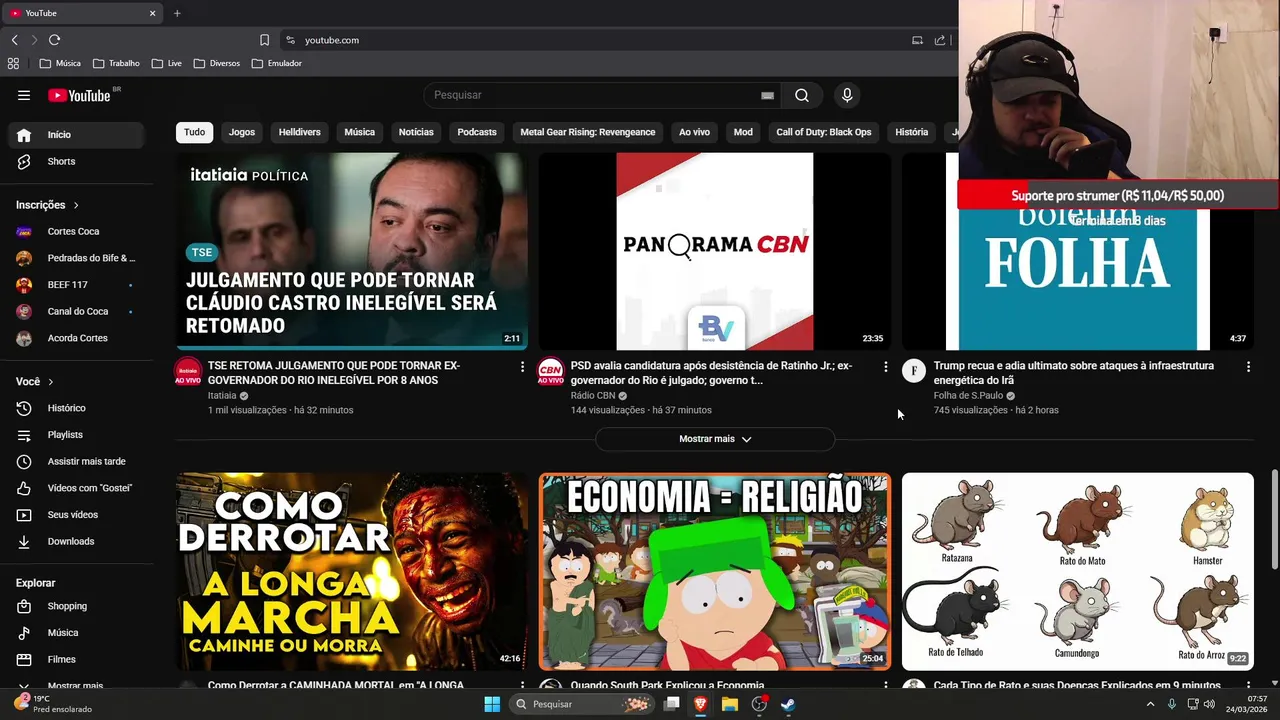Select the Helldivers filter chip
Screen dimensions: 1280x720
(299, 132)
